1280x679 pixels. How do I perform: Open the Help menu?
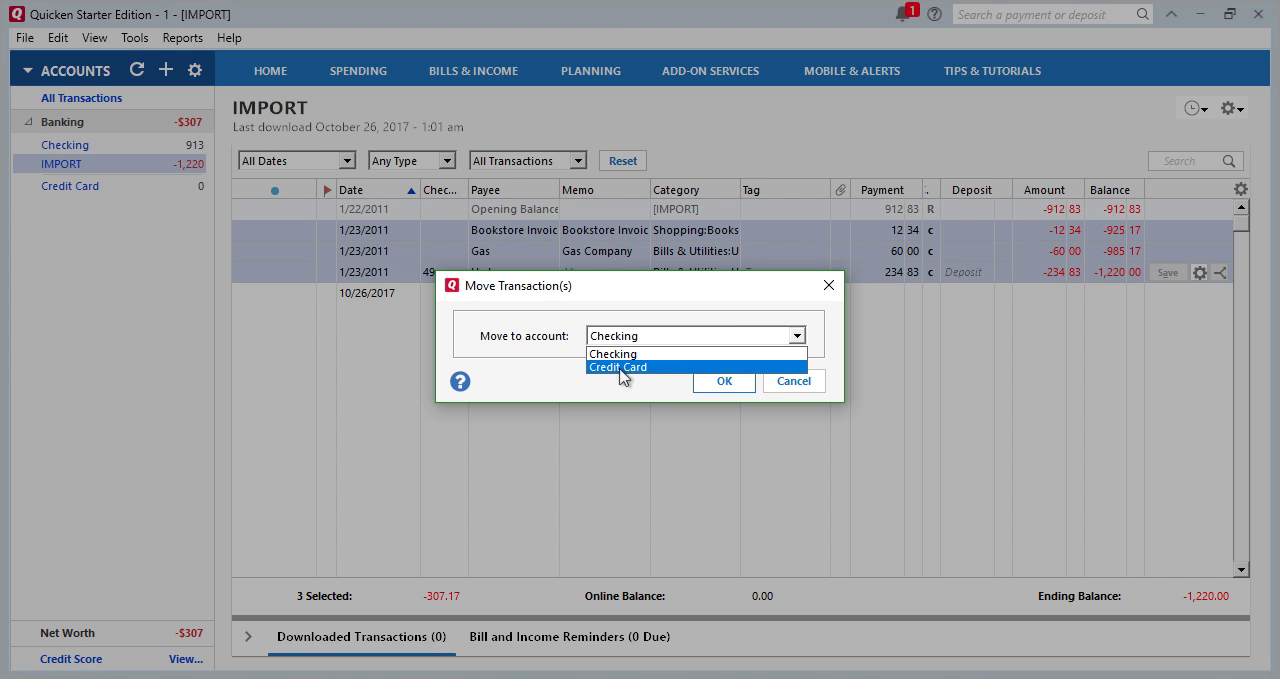229,38
